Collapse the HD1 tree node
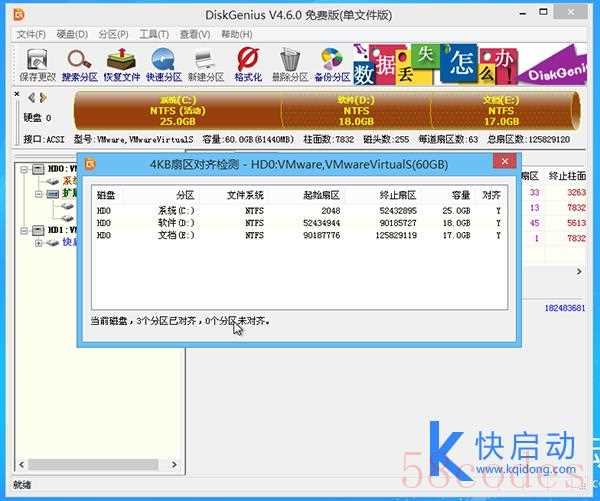 (x=24, y=230)
